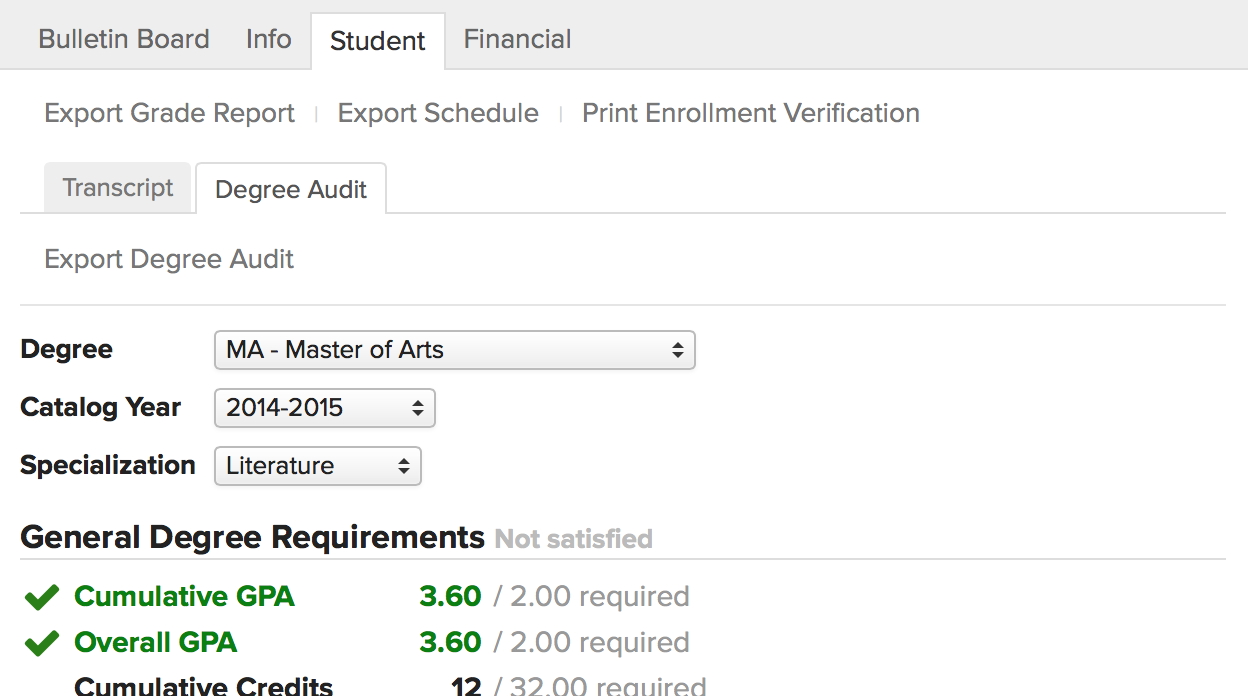Click the General Degree Requirements heading
1248x696 pixels.
pos(252,537)
